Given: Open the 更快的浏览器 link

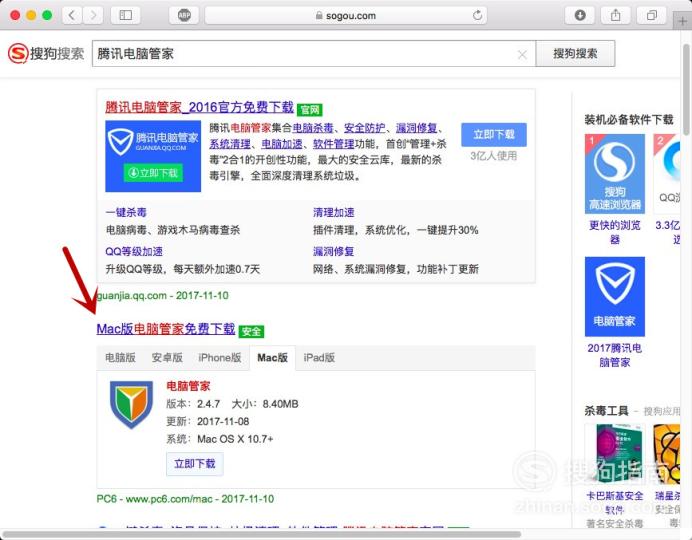Looking at the screenshot, I should (615, 232).
